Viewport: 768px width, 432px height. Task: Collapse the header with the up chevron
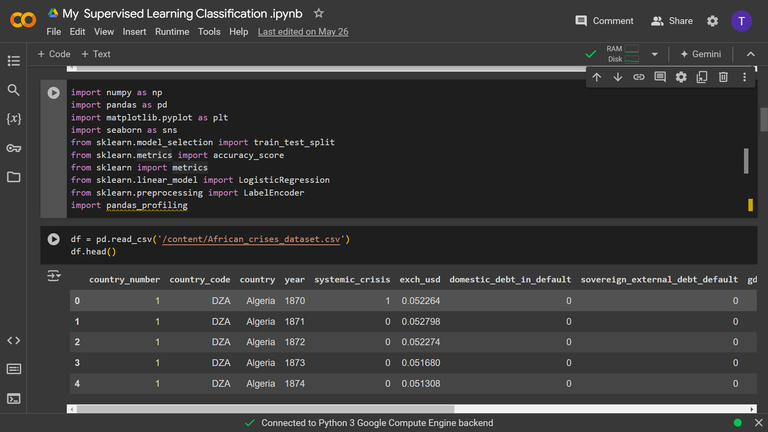tap(749, 54)
